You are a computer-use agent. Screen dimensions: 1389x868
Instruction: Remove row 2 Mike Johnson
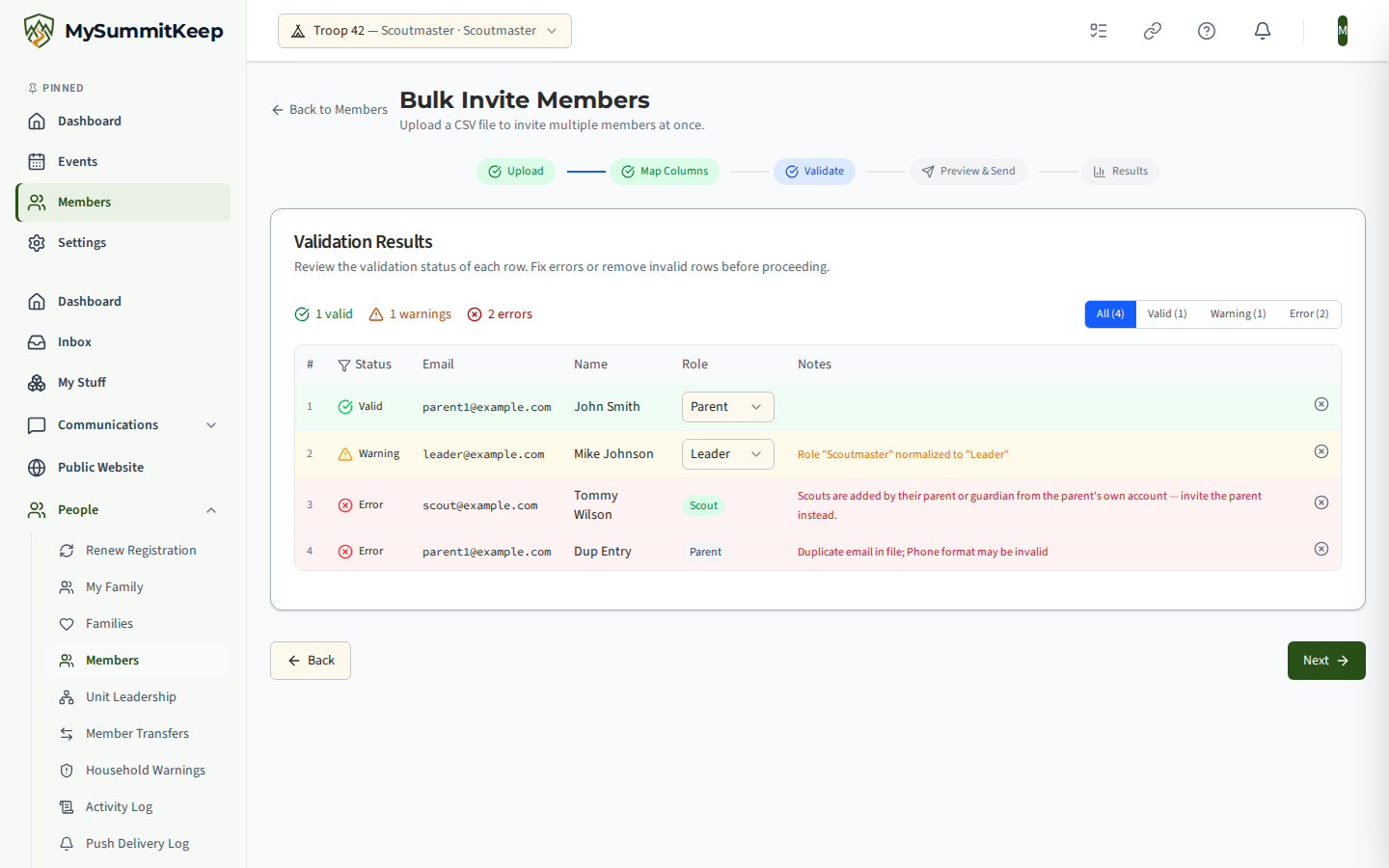1321,451
